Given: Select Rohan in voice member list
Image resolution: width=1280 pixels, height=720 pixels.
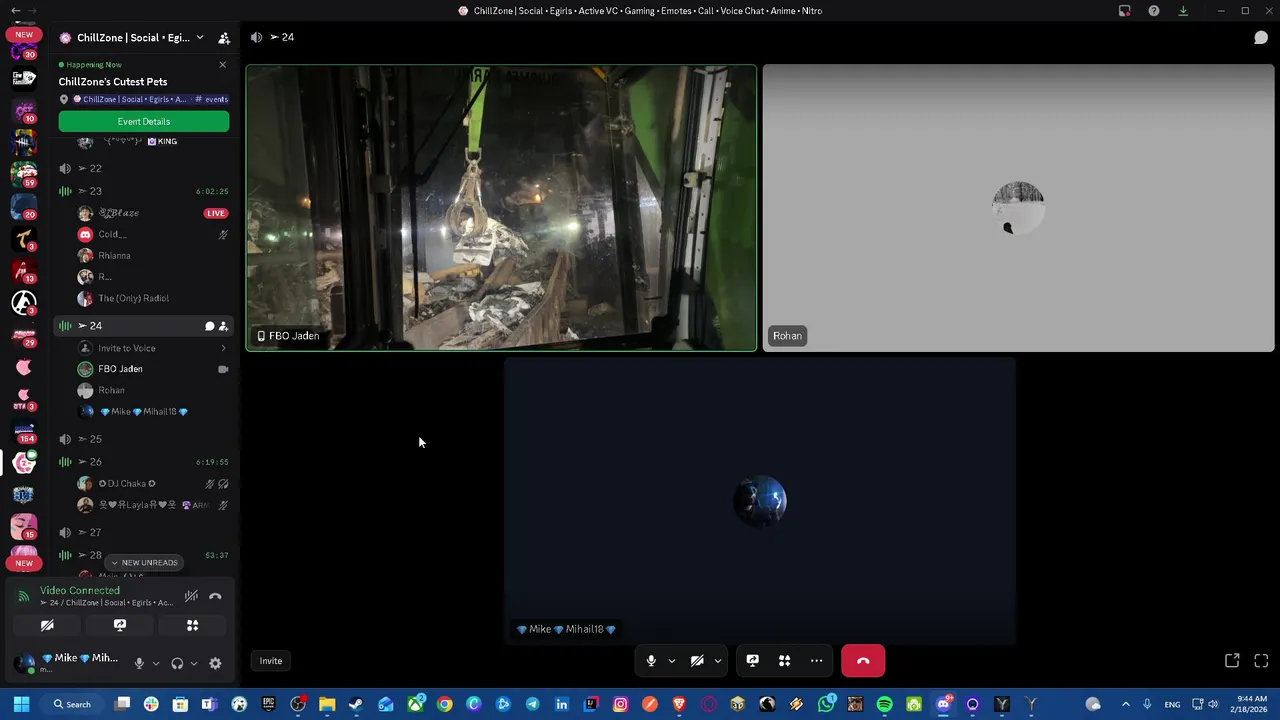Looking at the screenshot, I should [x=153, y=390].
